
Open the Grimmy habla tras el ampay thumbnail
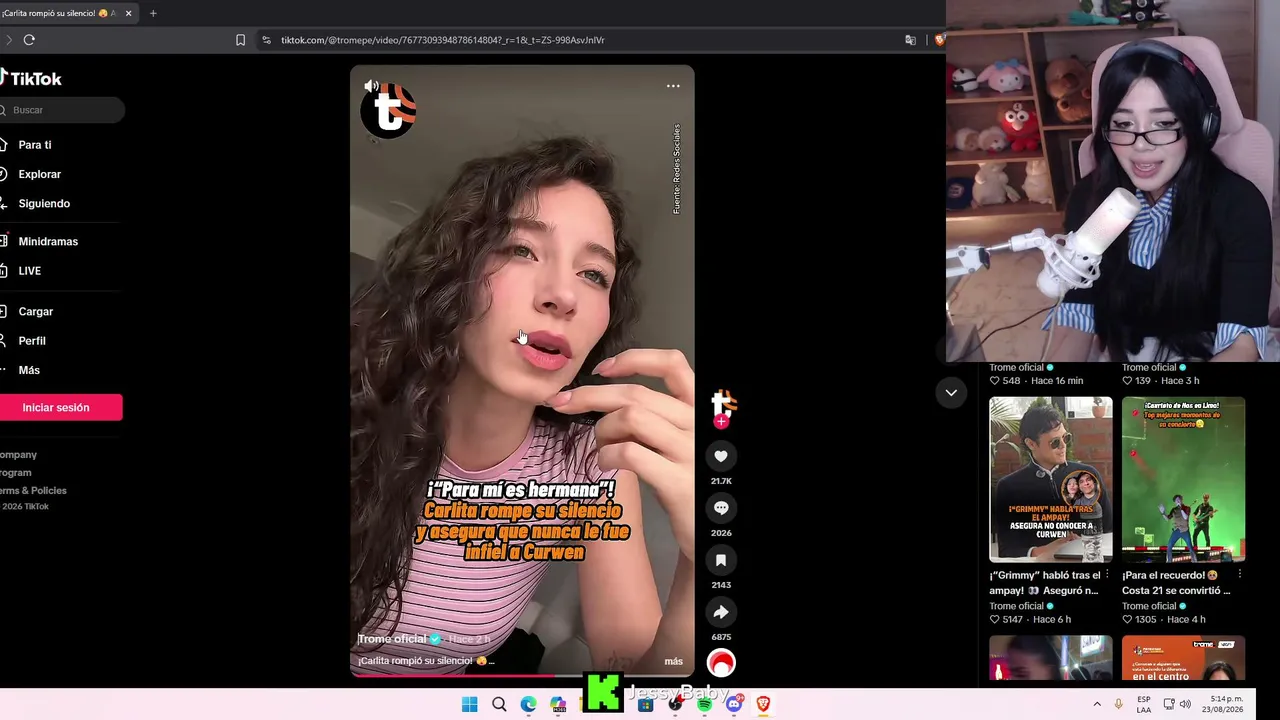(1050, 479)
